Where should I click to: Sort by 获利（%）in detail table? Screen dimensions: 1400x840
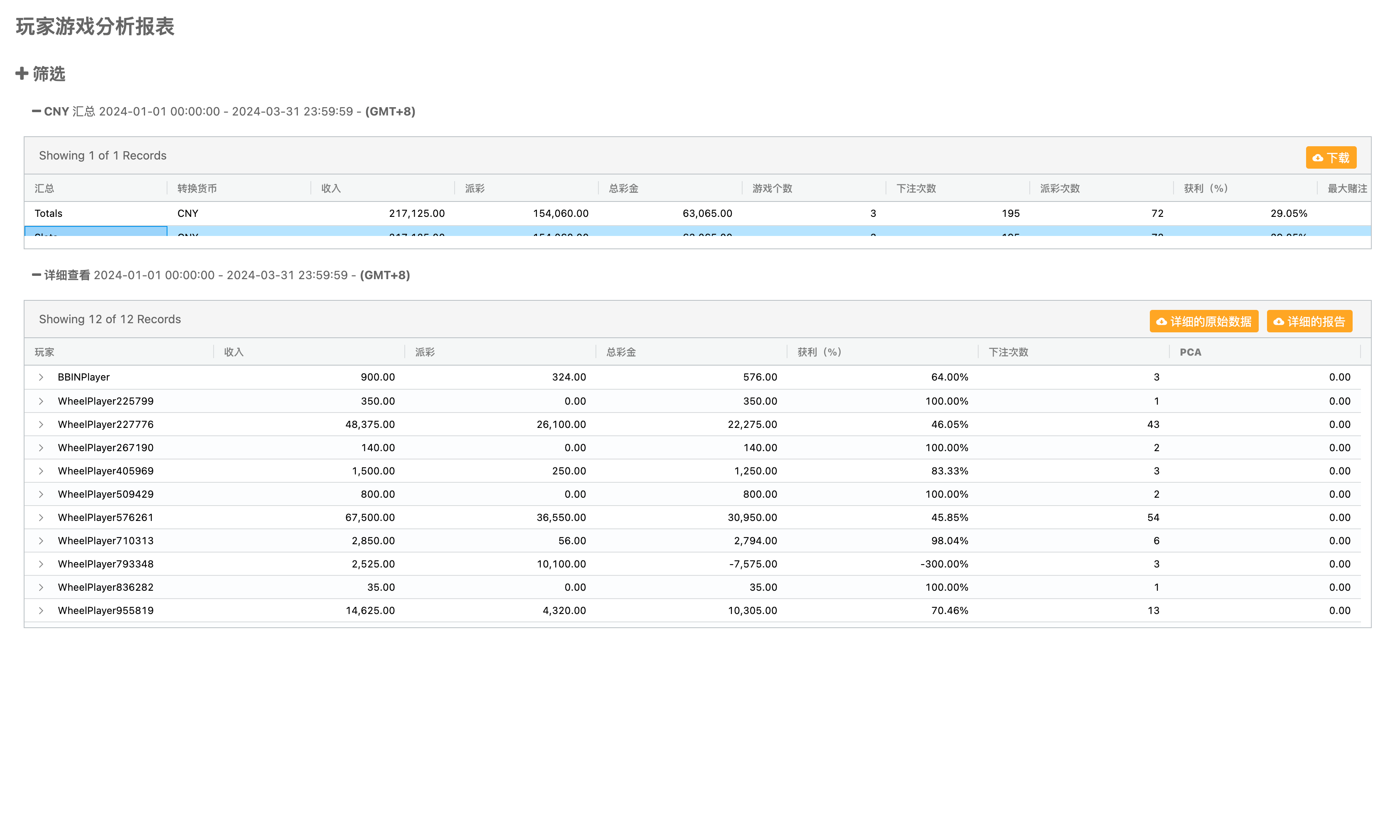pyautogui.click(x=819, y=352)
